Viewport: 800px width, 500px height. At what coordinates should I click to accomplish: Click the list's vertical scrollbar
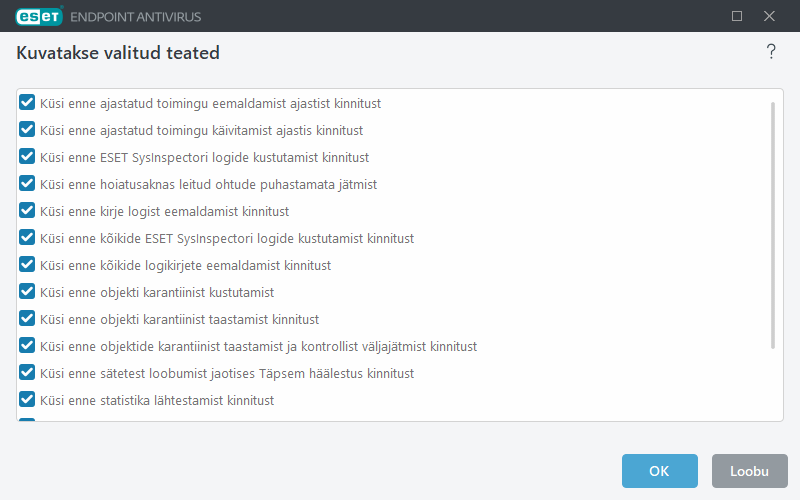point(773,225)
